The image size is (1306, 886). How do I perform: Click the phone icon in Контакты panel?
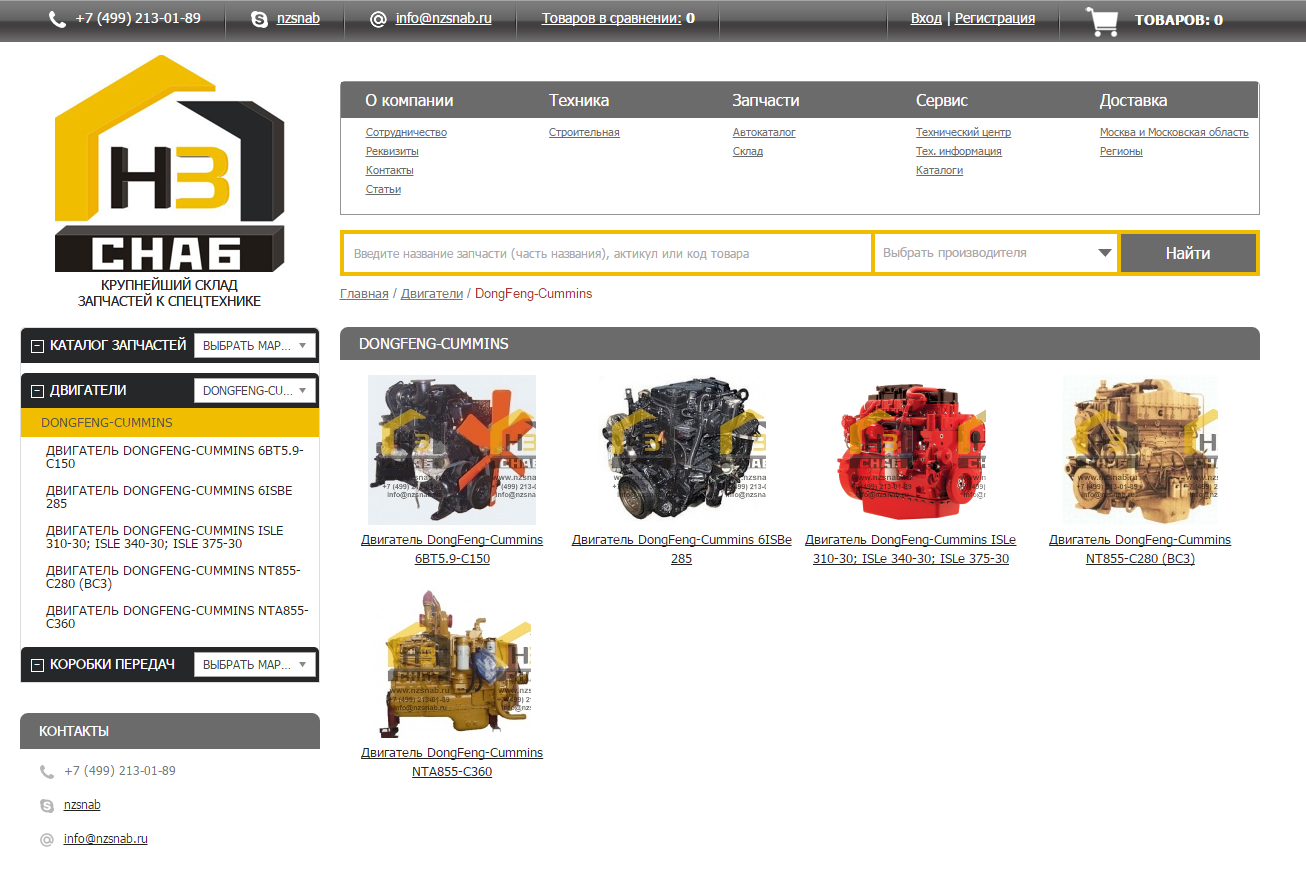[47, 772]
